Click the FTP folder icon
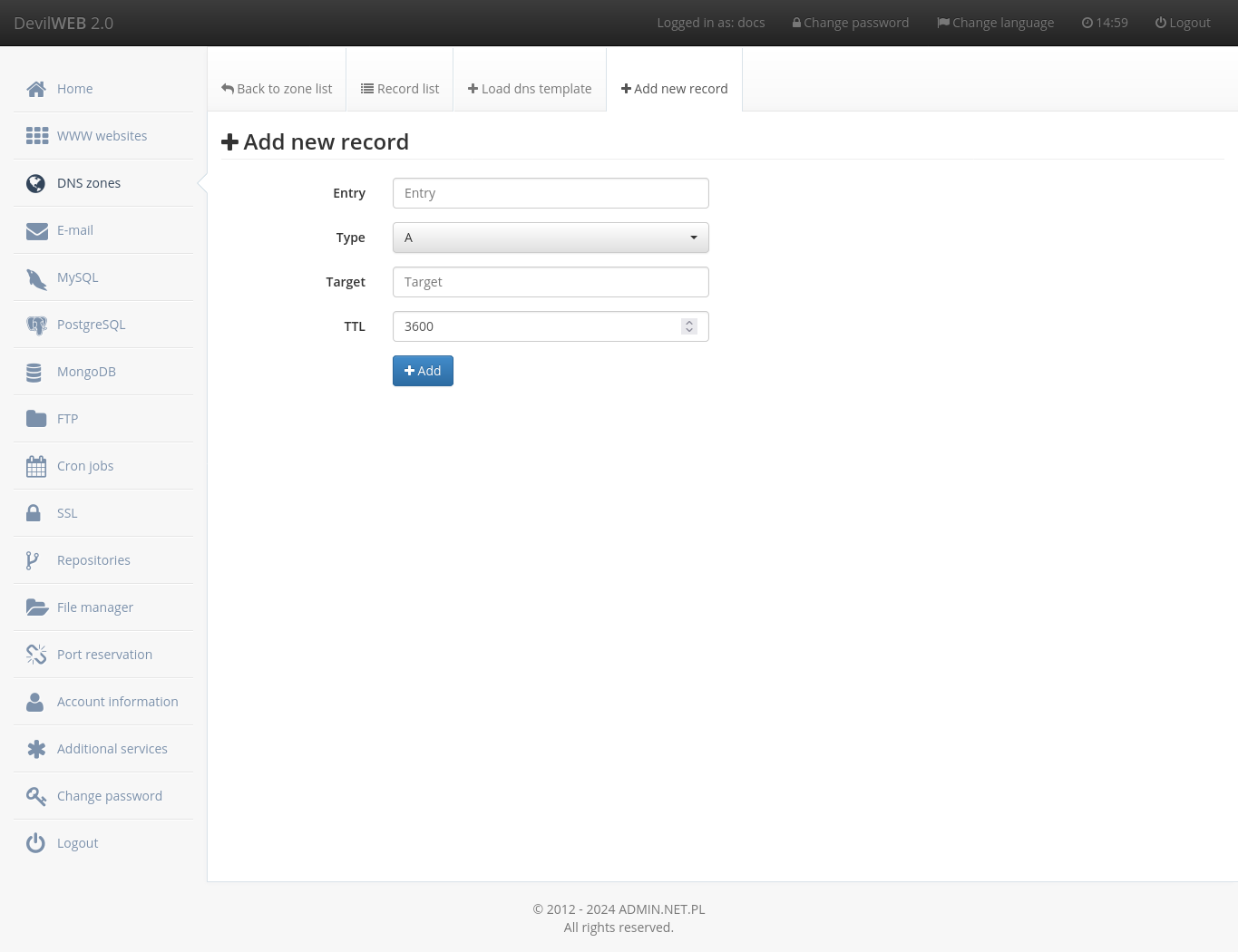The height and width of the screenshot is (952, 1238). [x=35, y=418]
